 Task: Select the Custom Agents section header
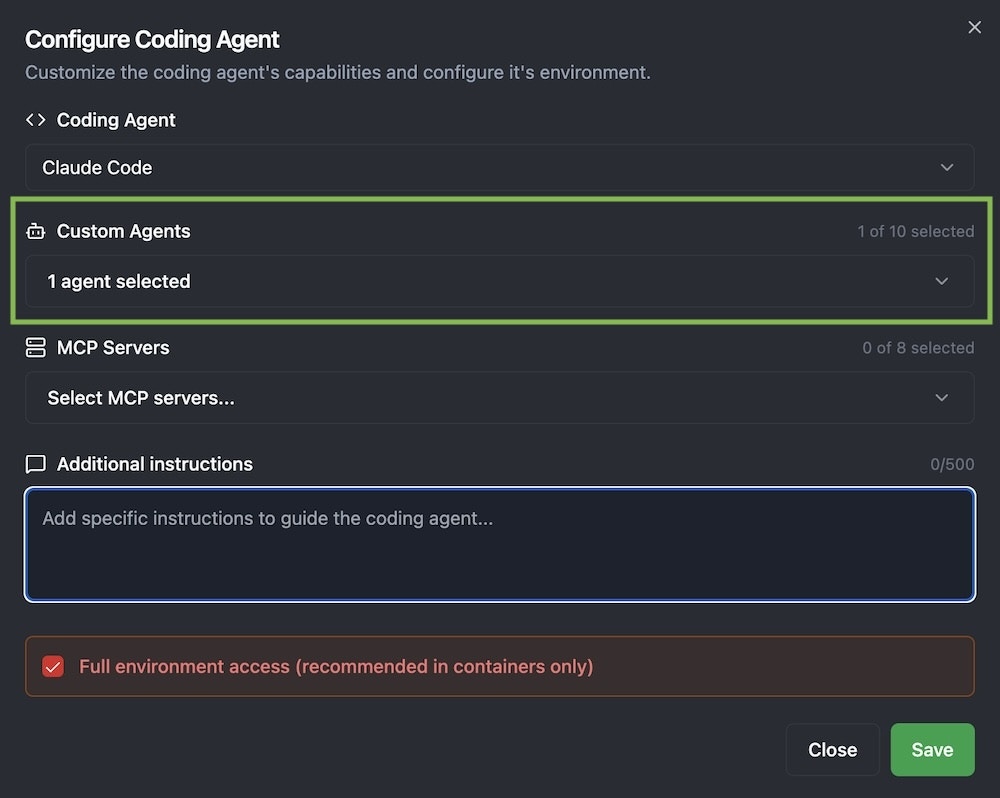click(122, 231)
